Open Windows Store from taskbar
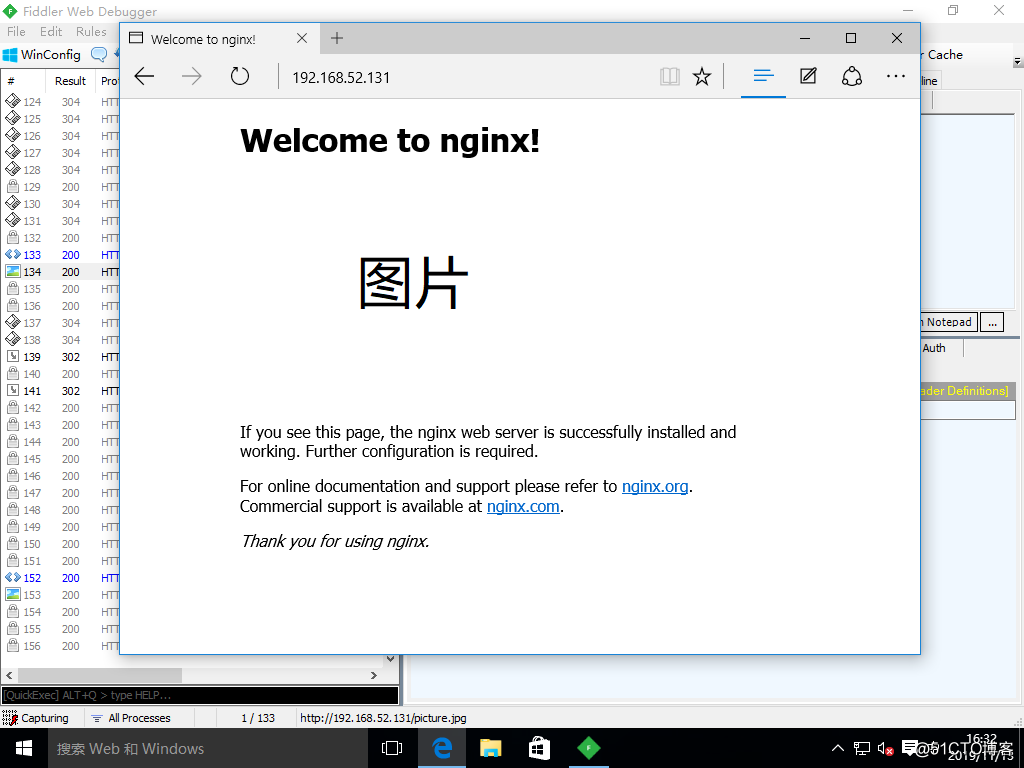Viewport: 1024px width, 768px height. (539, 748)
